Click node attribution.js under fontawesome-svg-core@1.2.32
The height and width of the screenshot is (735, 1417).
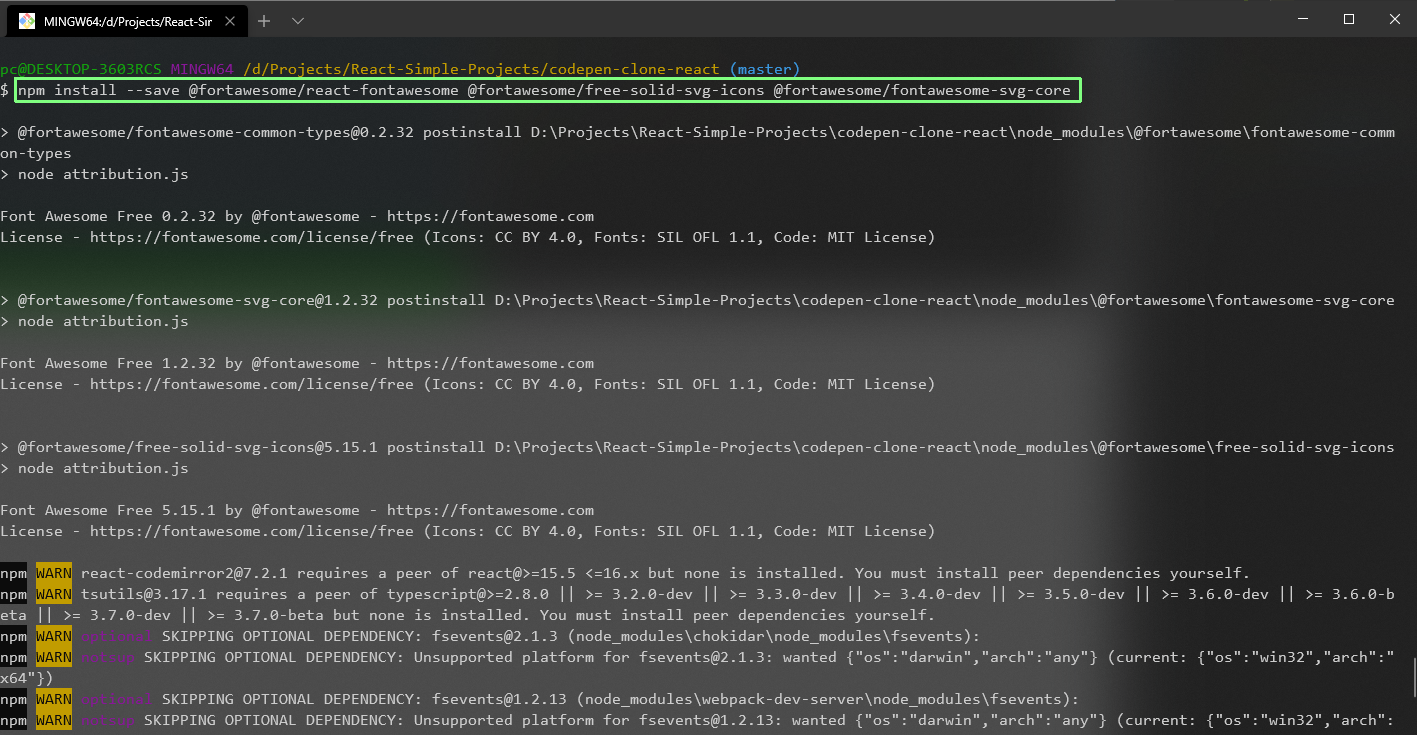click(x=103, y=321)
